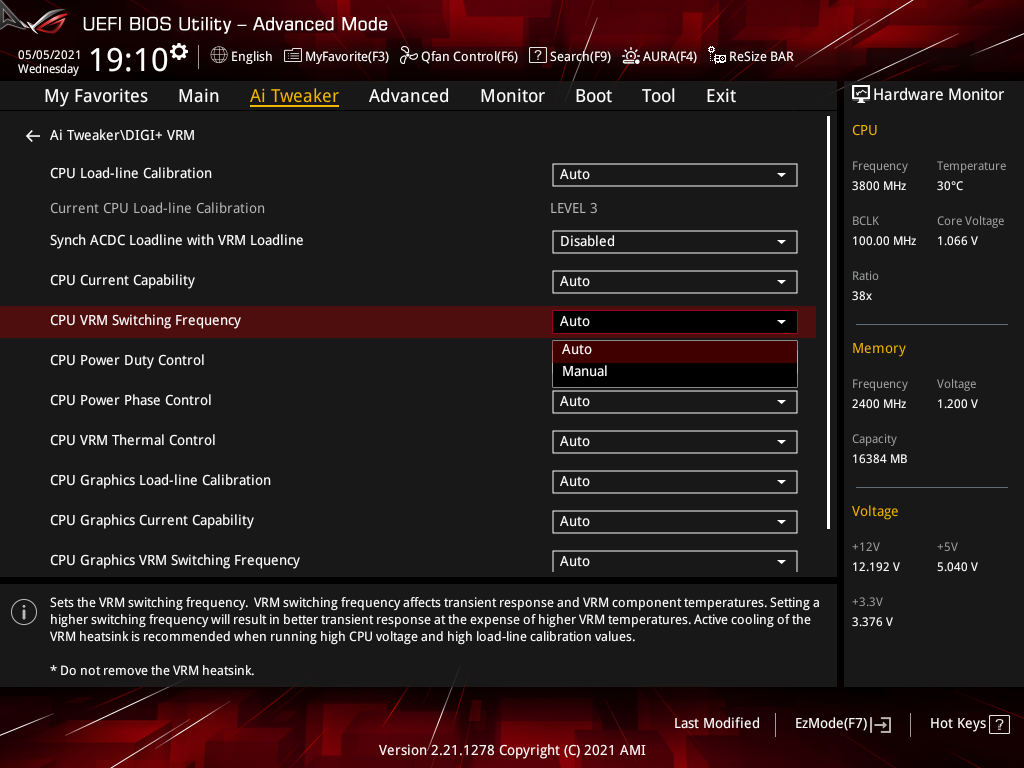Screen dimensions: 1024x768
Task: Click the BCLK 100.00 MHz value
Action: point(884,241)
